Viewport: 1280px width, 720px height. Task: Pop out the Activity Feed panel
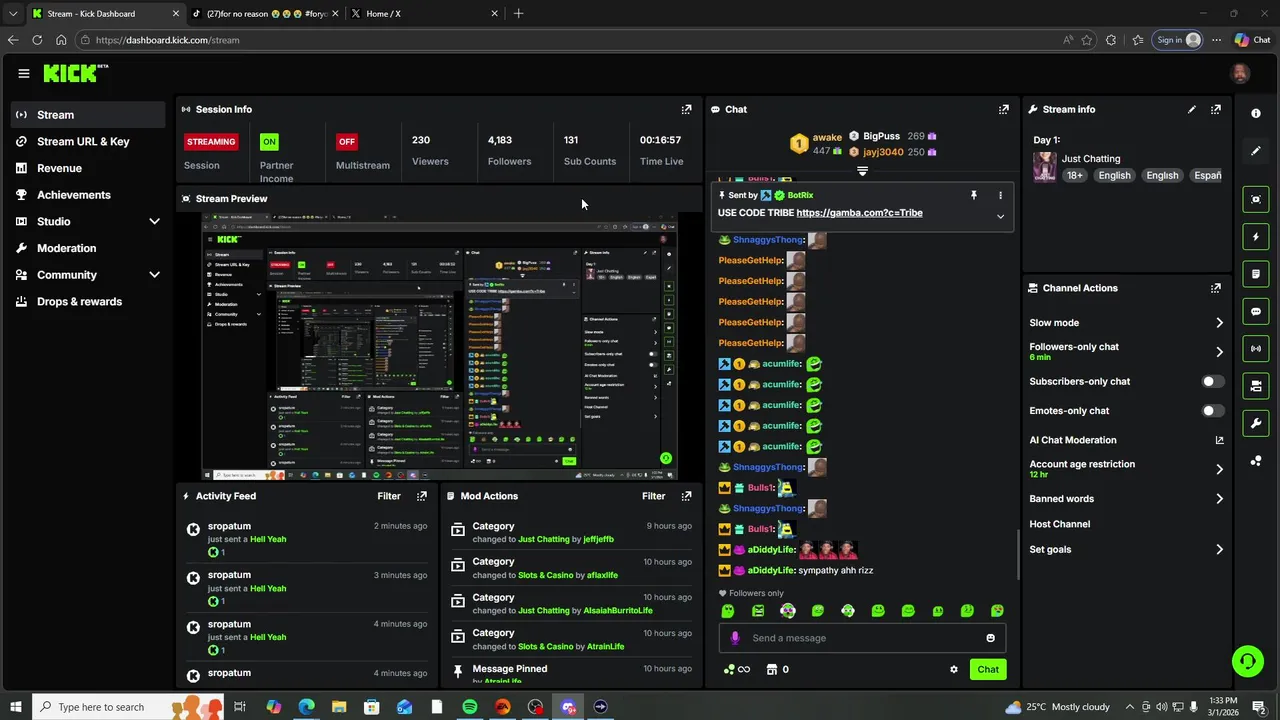tap(421, 496)
